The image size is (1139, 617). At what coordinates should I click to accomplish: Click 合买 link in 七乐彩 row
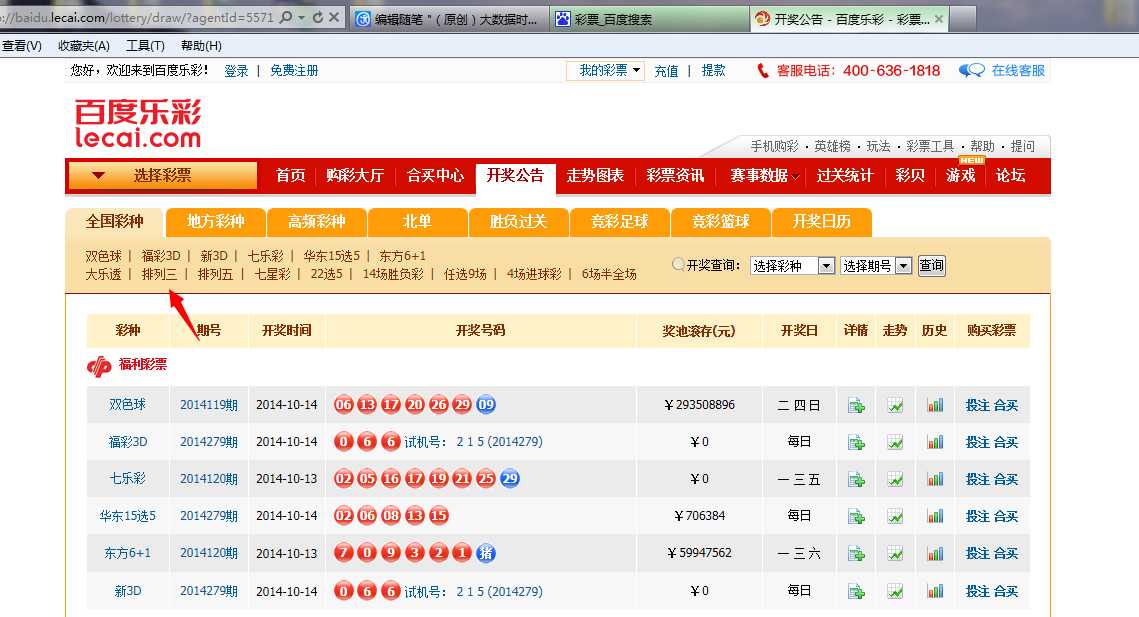1006,479
